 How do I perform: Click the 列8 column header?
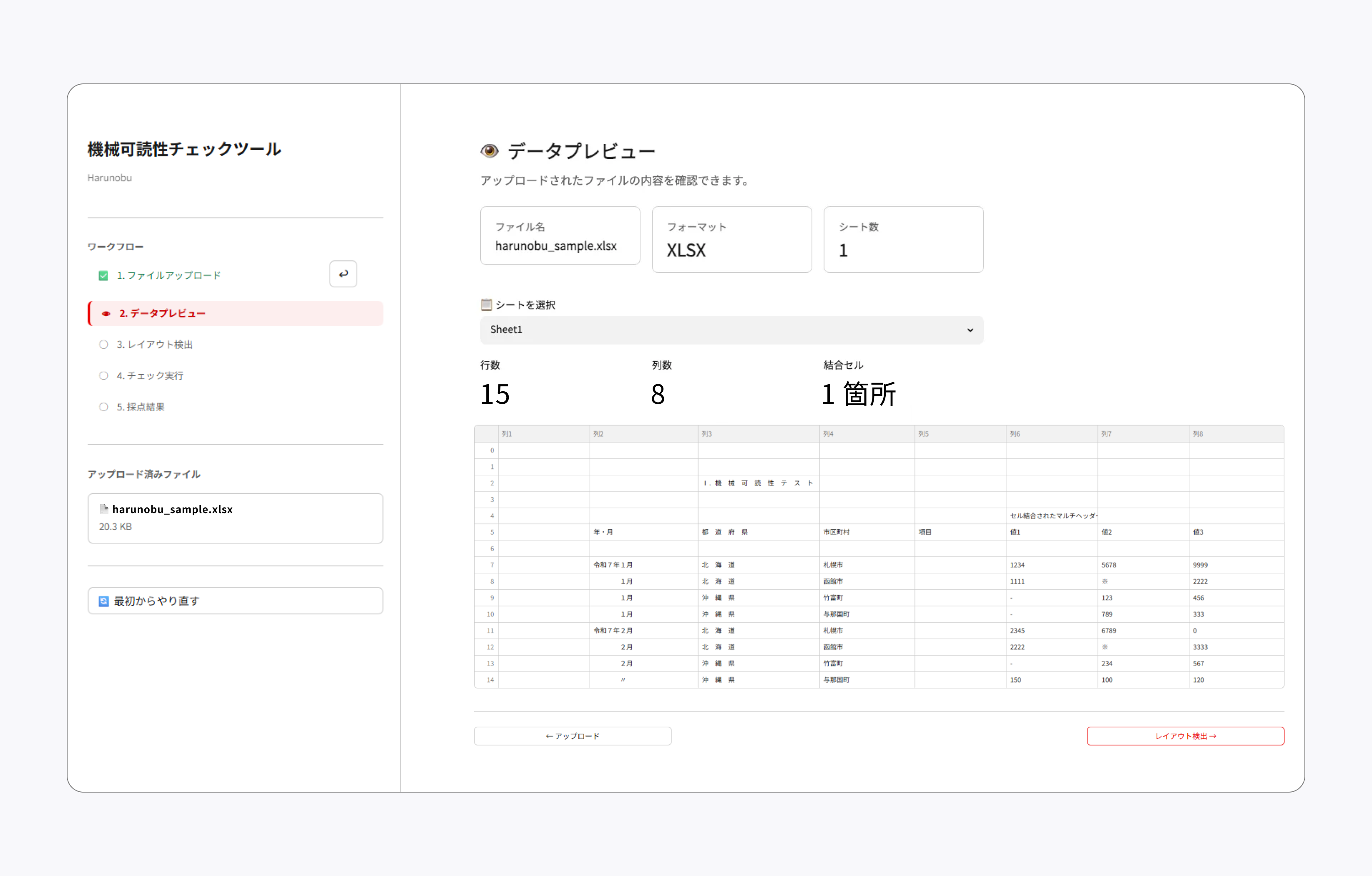coord(1236,434)
